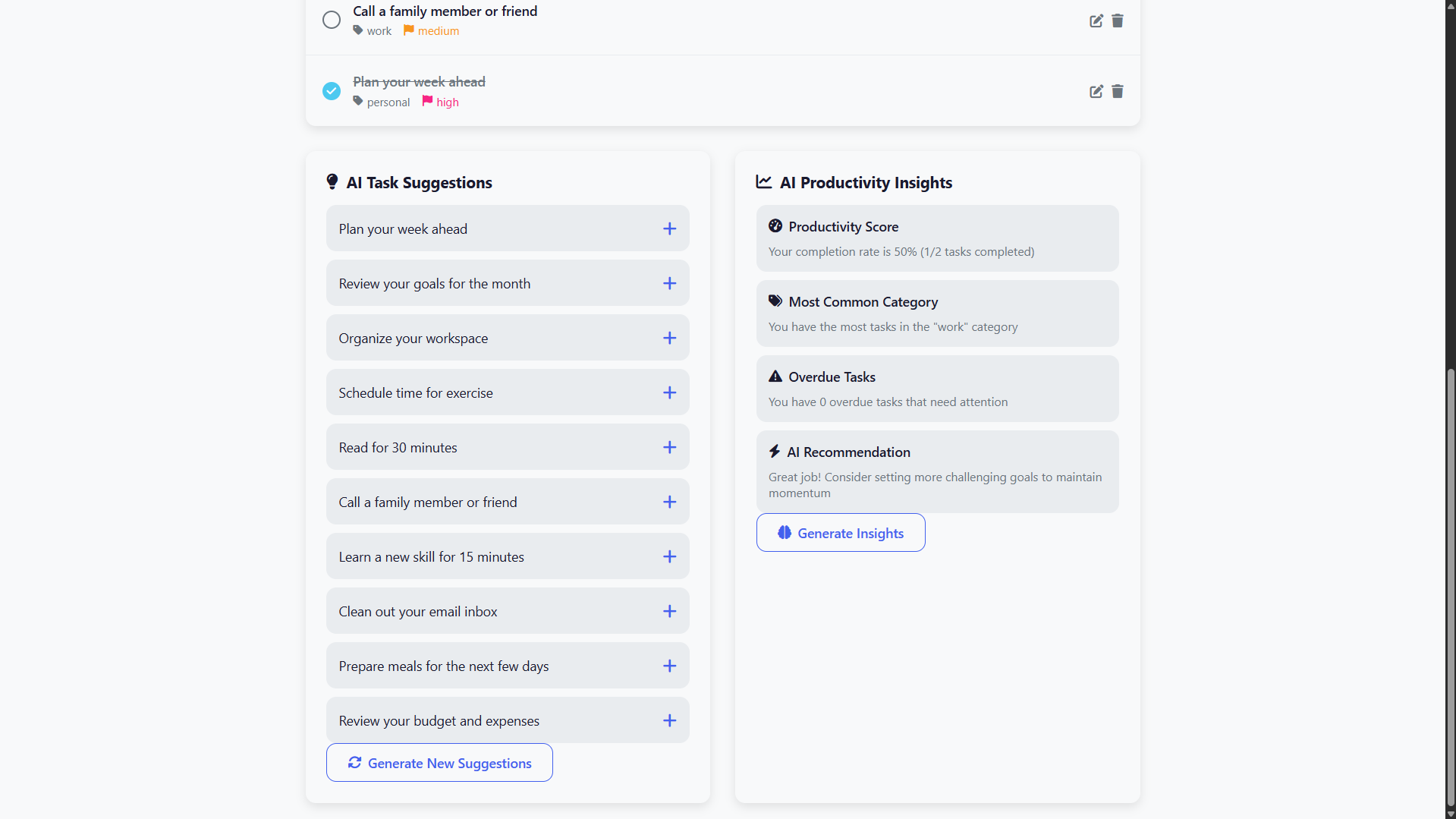Add "Review your budget and expenses" suggestion

[669, 720]
